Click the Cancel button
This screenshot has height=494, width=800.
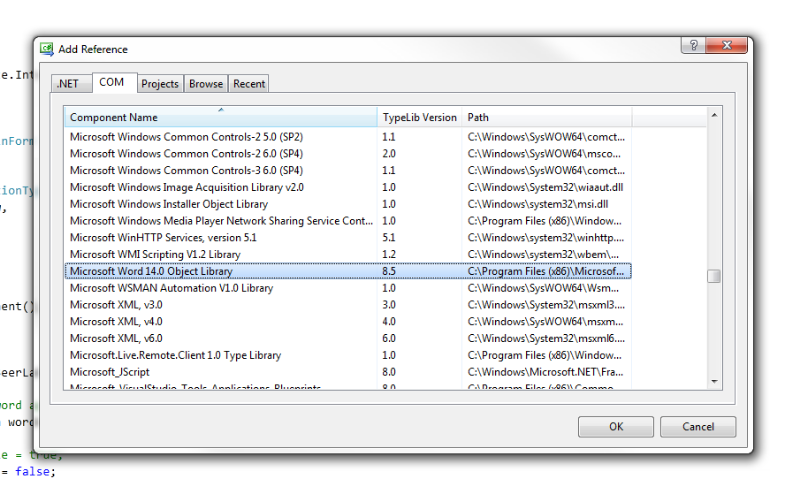pyautogui.click(x=698, y=427)
